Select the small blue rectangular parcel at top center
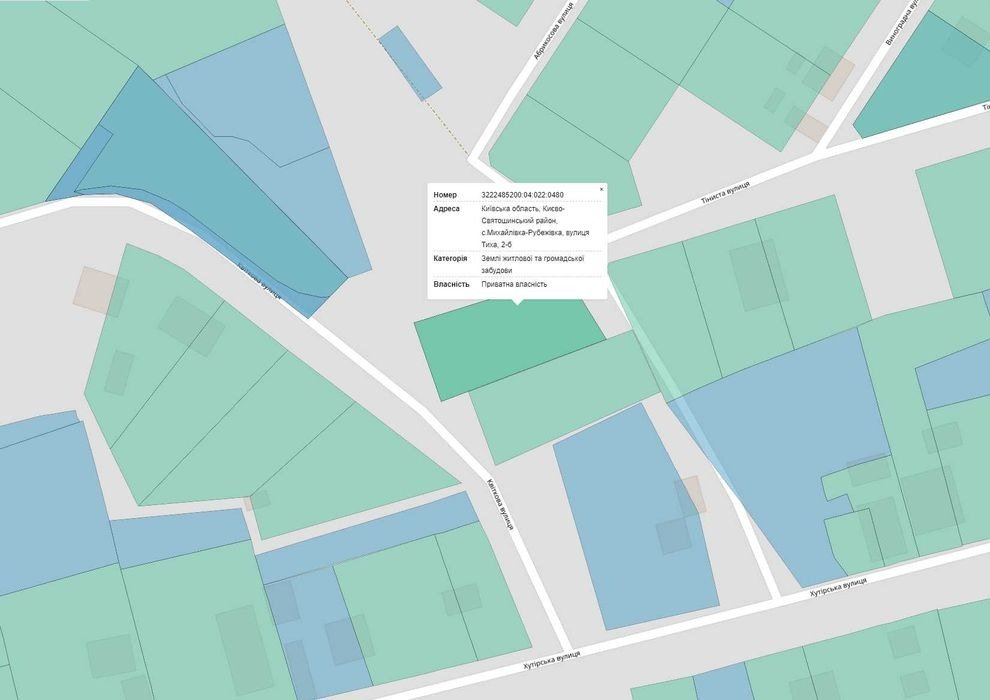Screen dimensions: 990x700 click(x=410, y=62)
